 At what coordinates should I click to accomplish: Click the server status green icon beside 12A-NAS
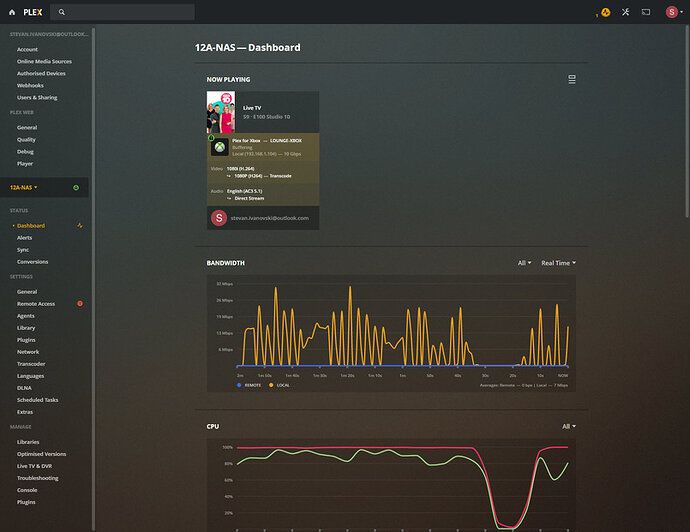point(76,188)
